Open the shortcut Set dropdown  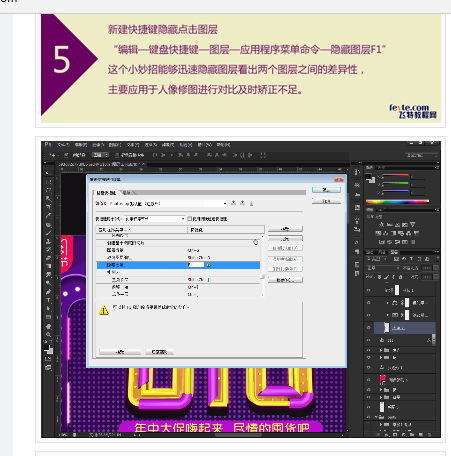click(x=168, y=203)
